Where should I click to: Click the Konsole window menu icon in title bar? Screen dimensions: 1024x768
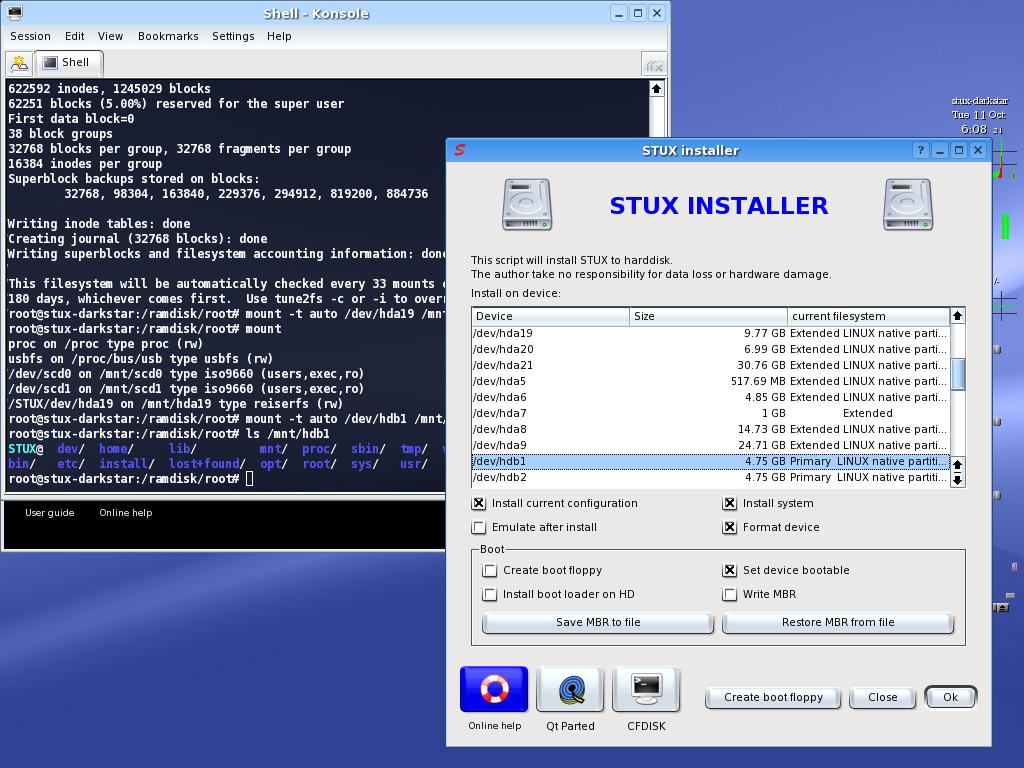[x=14, y=13]
